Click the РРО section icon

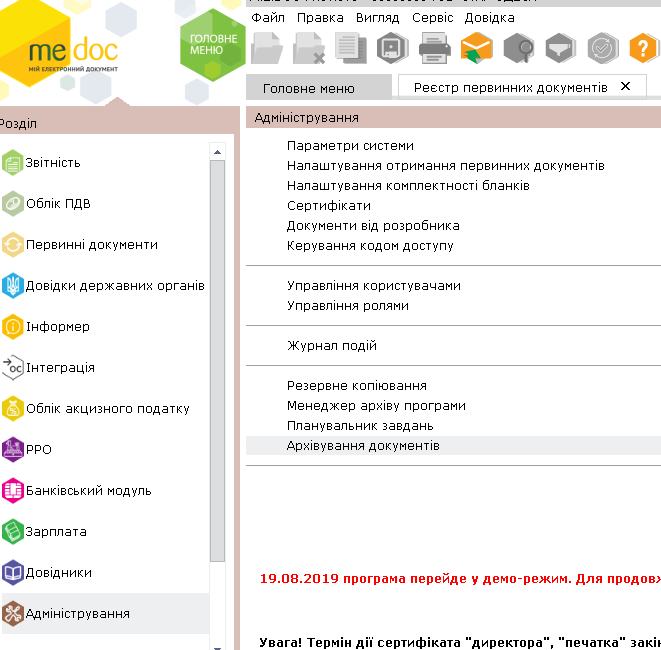(x=13, y=449)
